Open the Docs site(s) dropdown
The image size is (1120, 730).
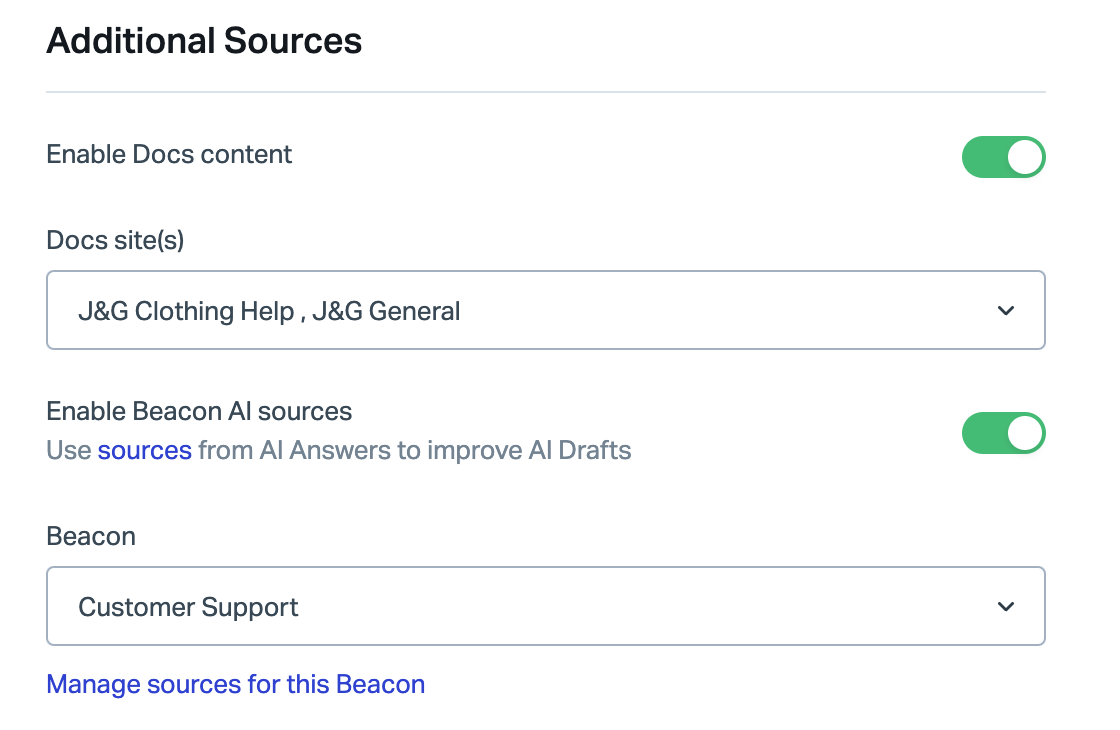546,310
